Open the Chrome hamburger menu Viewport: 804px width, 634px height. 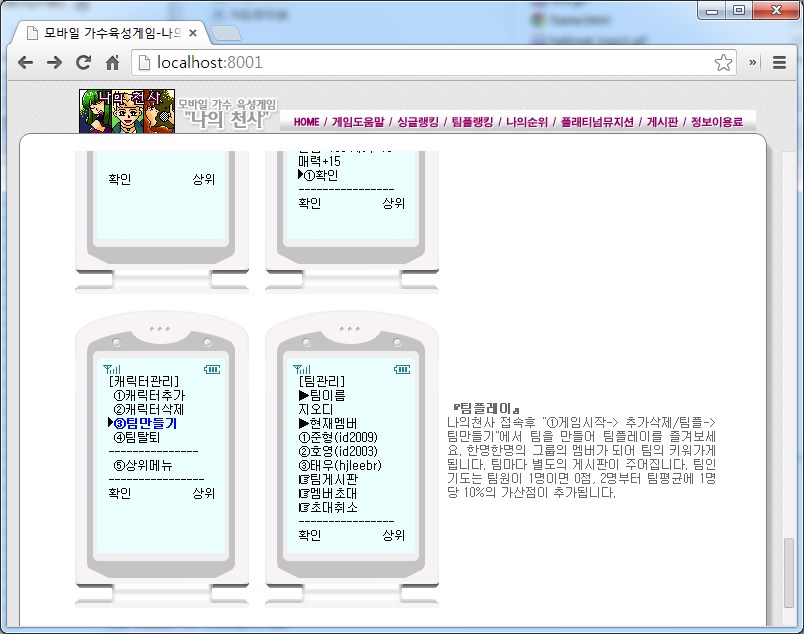pyautogui.click(x=780, y=62)
